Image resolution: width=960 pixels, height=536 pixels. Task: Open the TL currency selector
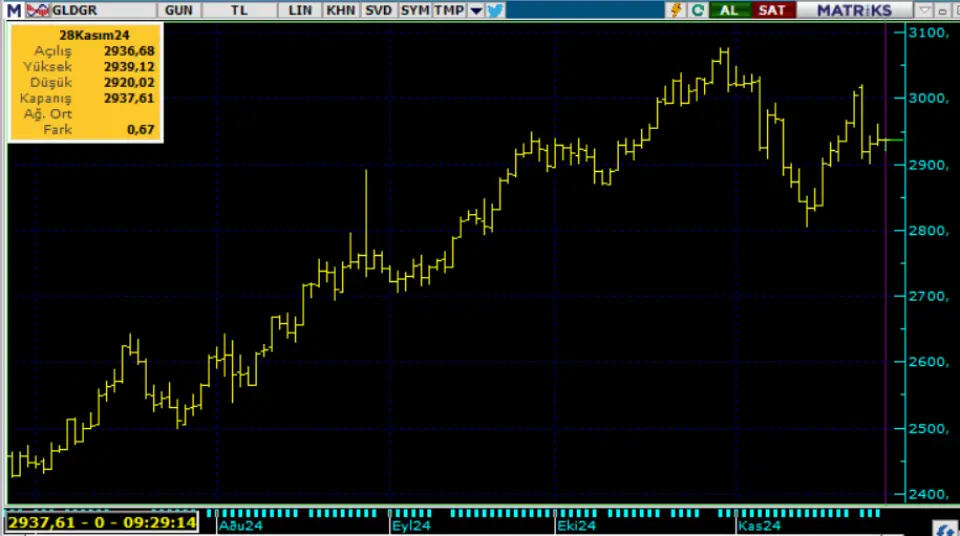pos(239,10)
